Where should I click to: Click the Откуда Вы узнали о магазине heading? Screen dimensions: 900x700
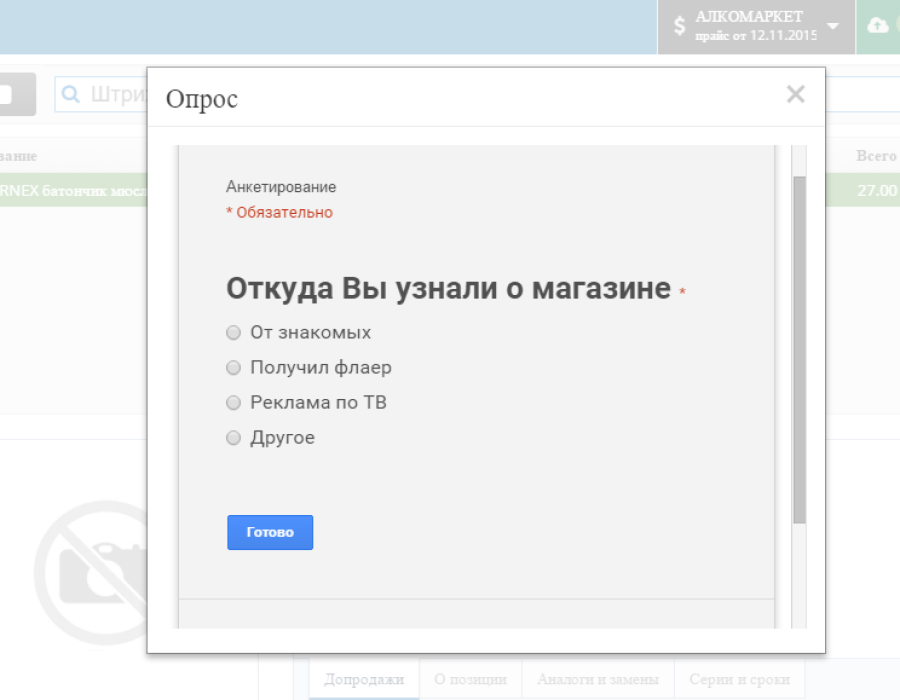[x=448, y=289]
